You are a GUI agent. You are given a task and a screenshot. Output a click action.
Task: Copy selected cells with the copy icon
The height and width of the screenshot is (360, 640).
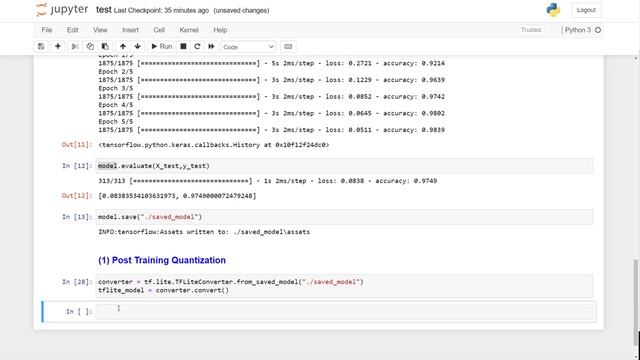click(x=90, y=47)
